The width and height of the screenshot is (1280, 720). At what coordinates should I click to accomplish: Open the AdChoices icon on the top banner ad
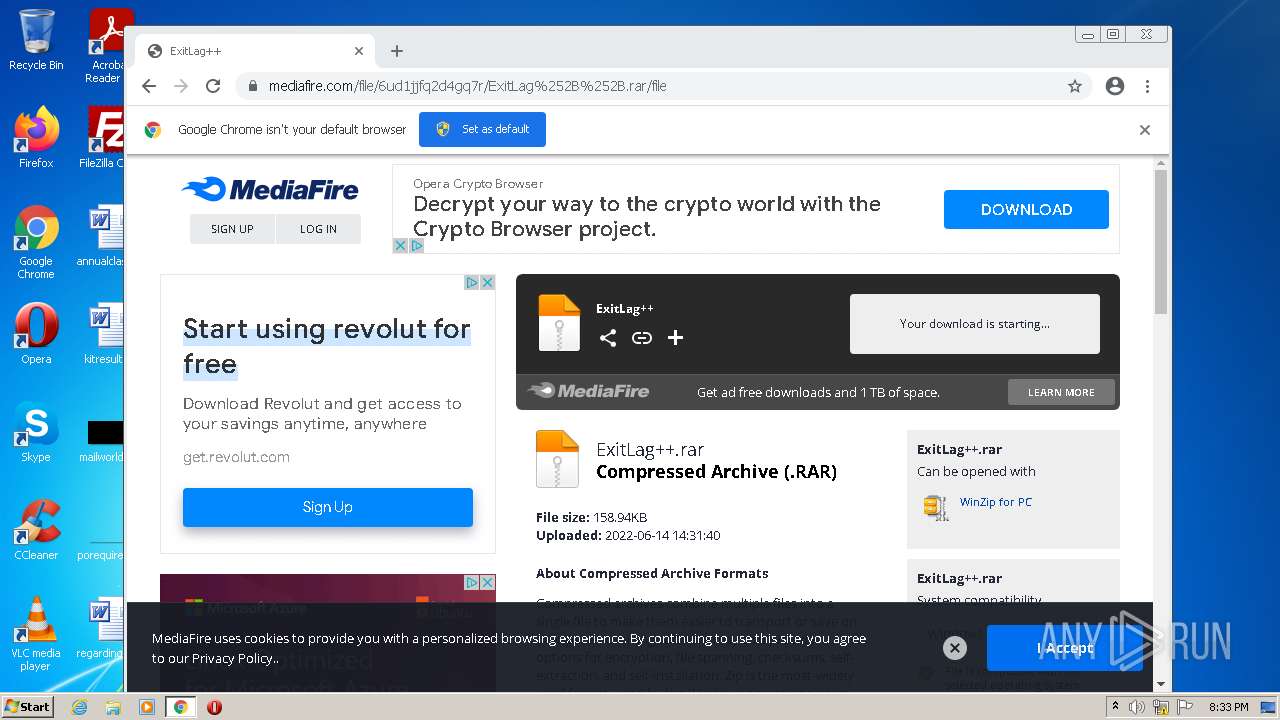[416, 246]
